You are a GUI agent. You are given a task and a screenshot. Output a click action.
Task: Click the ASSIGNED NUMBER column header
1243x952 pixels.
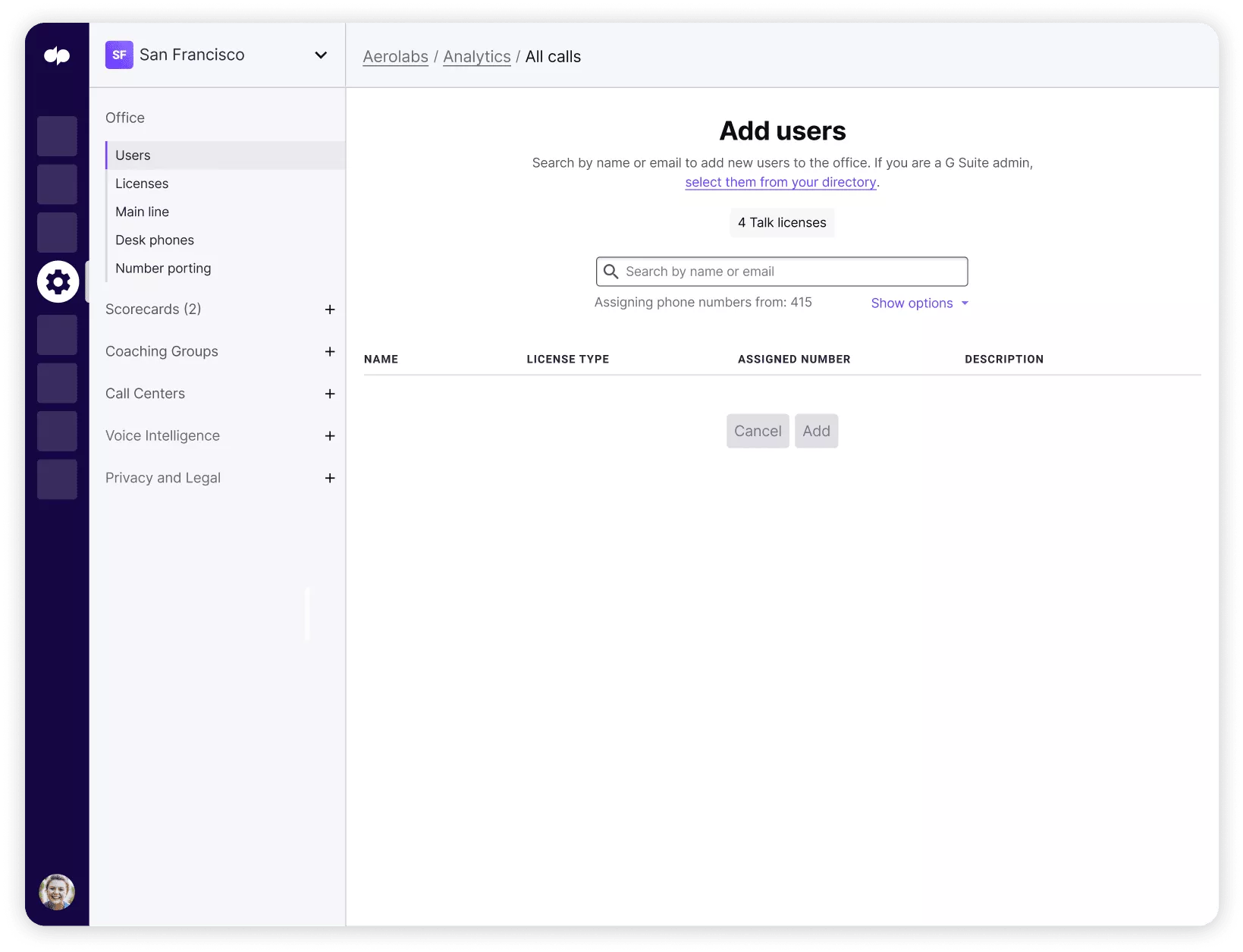(794, 359)
